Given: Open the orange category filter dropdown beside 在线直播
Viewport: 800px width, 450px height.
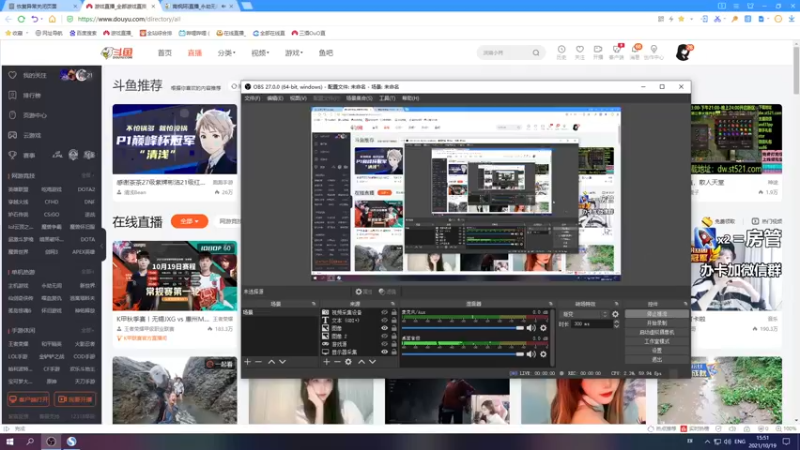Looking at the screenshot, I should click(189, 221).
